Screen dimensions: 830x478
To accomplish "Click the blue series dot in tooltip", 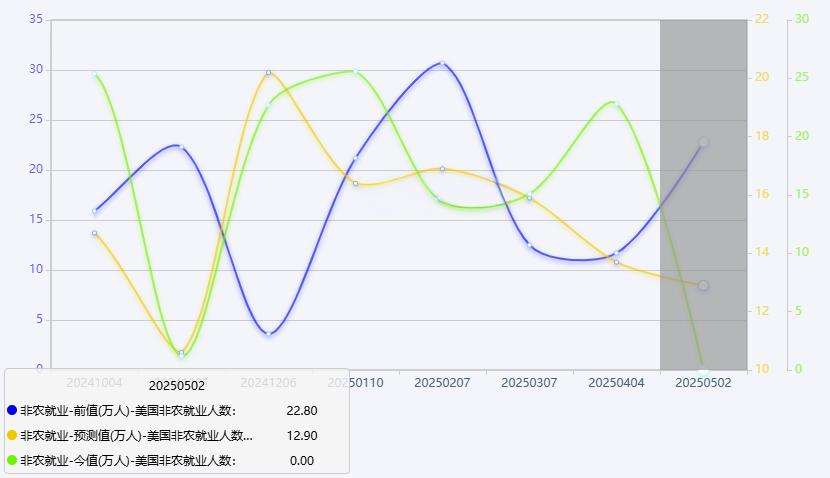I will pos(12,410).
